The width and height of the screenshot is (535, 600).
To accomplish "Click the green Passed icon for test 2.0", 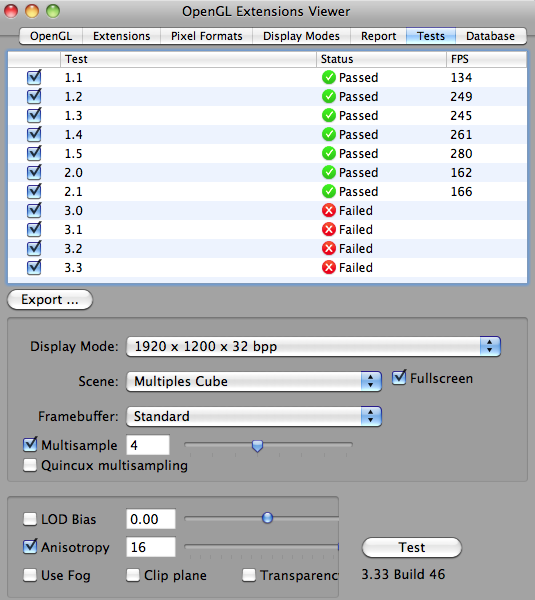I will pyautogui.click(x=329, y=172).
